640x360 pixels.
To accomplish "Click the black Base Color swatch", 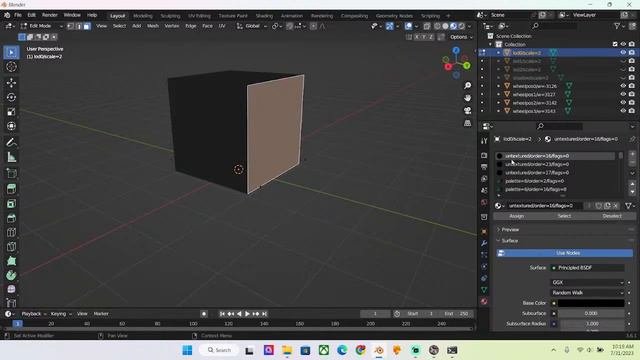I will [x=591, y=303].
